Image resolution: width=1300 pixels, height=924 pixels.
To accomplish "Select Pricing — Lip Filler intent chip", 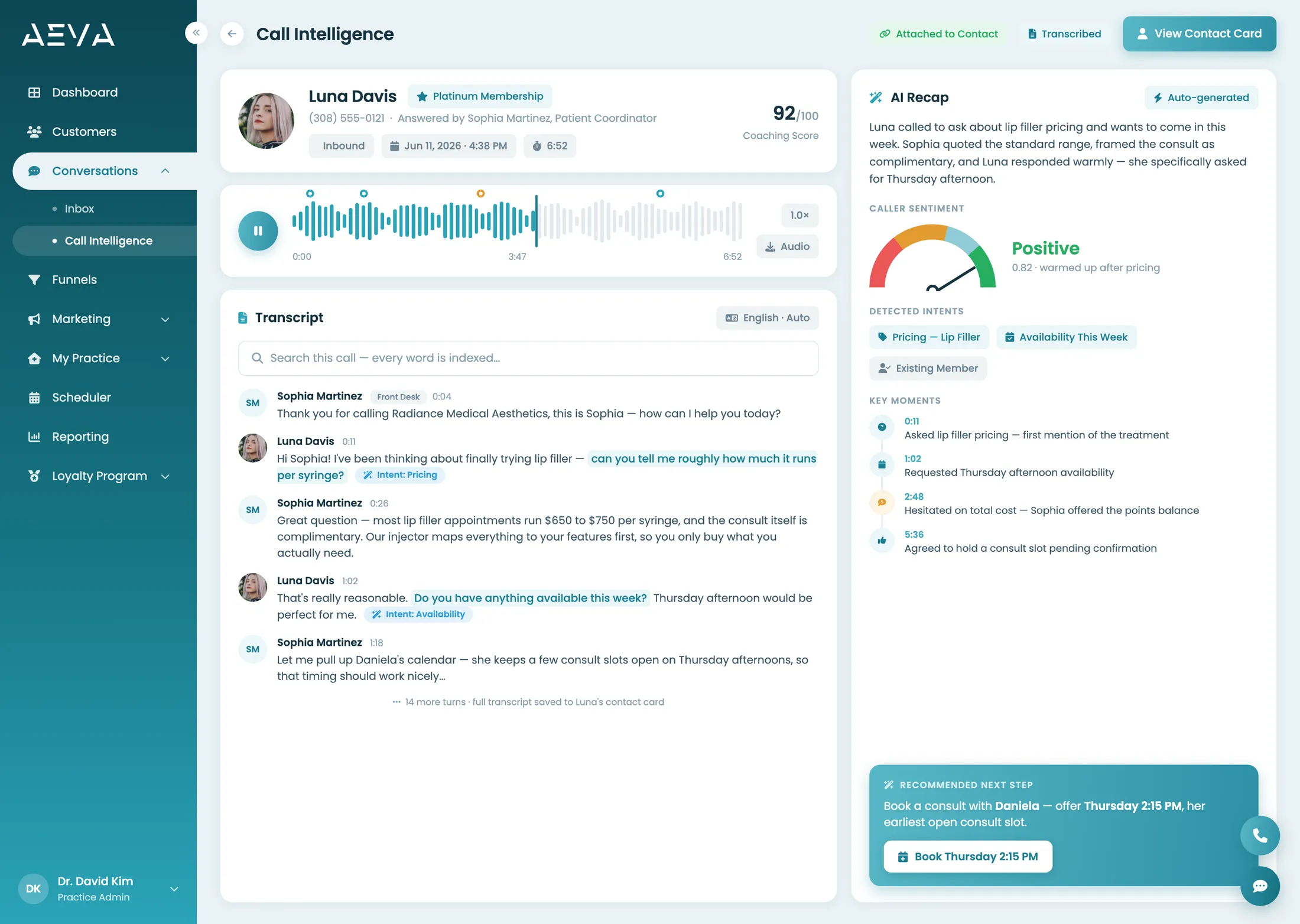I will [929, 337].
